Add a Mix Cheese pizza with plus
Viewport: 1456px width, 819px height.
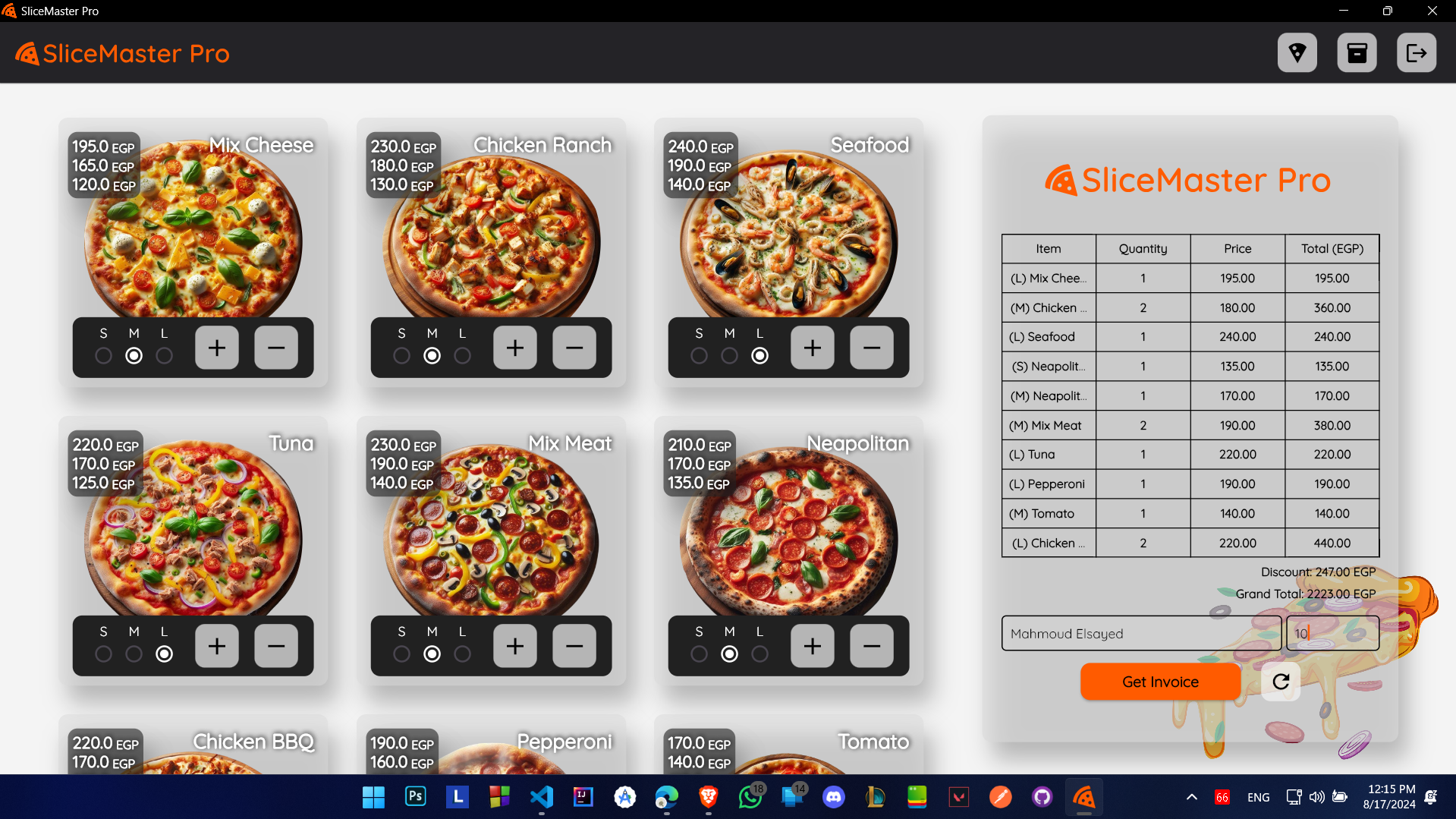217,348
